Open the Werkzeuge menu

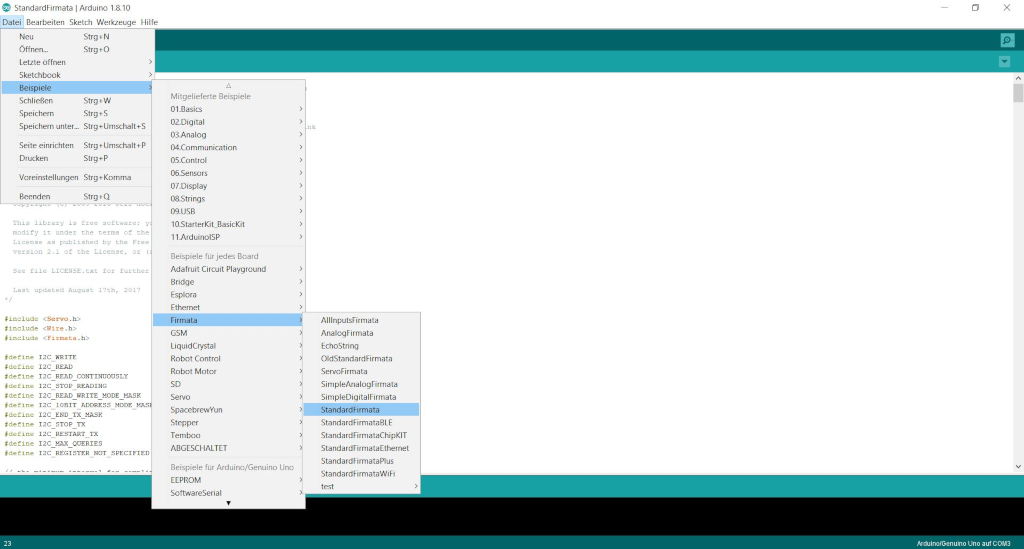(x=116, y=22)
